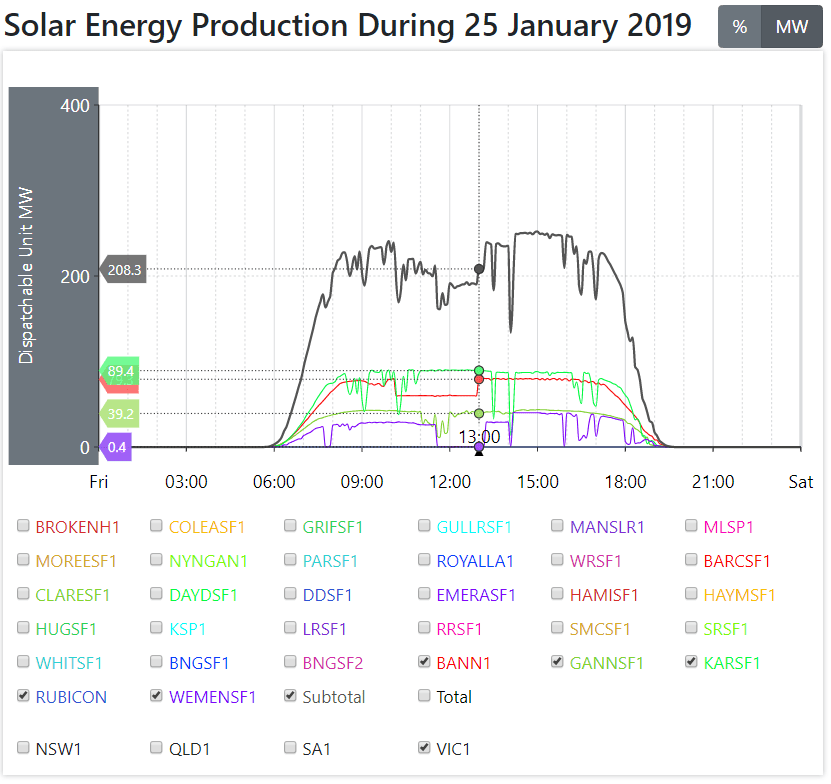Hide the RUBICON series
Image resolution: width=831 pixels, height=784 pixels.
pyautogui.click(x=24, y=697)
